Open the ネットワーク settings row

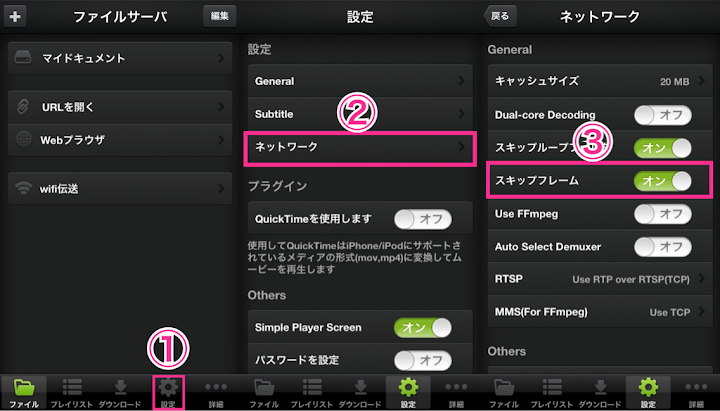(360, 147)
